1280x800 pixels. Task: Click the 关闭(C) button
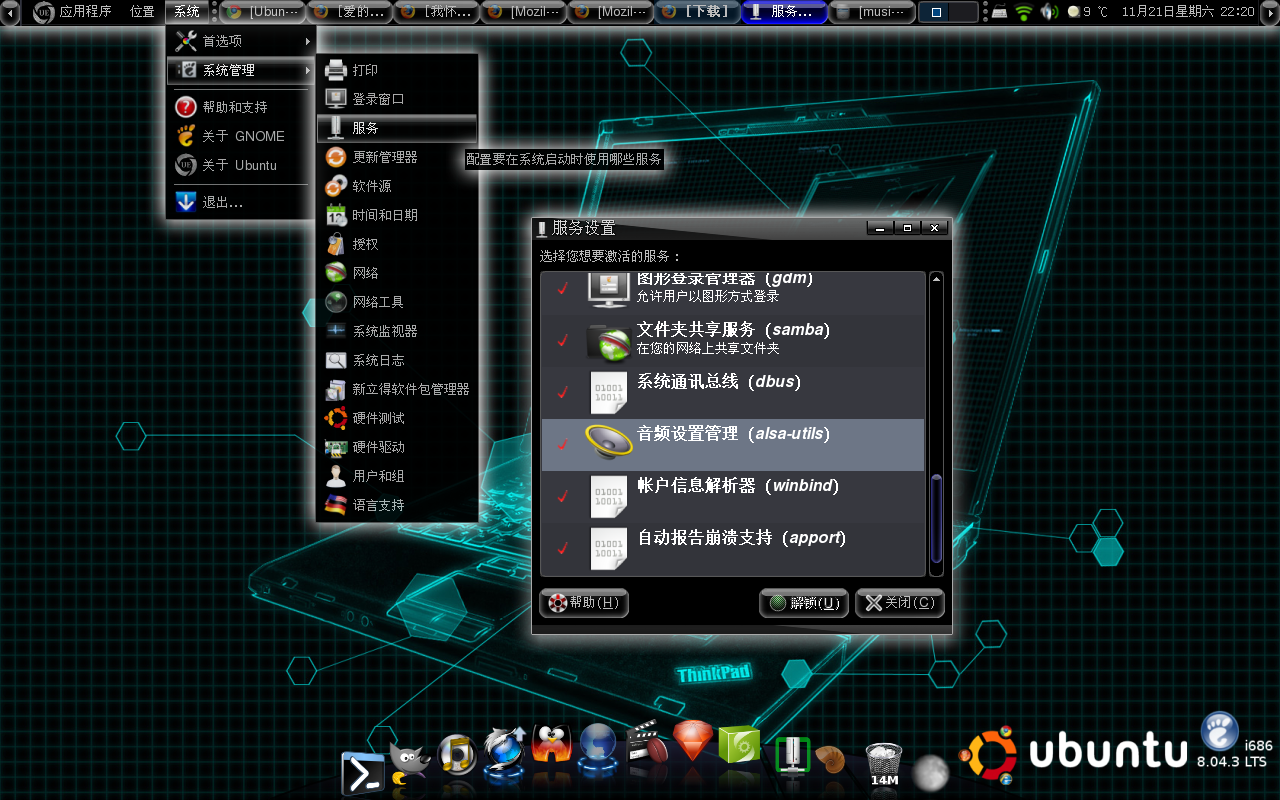click(900, 603)
